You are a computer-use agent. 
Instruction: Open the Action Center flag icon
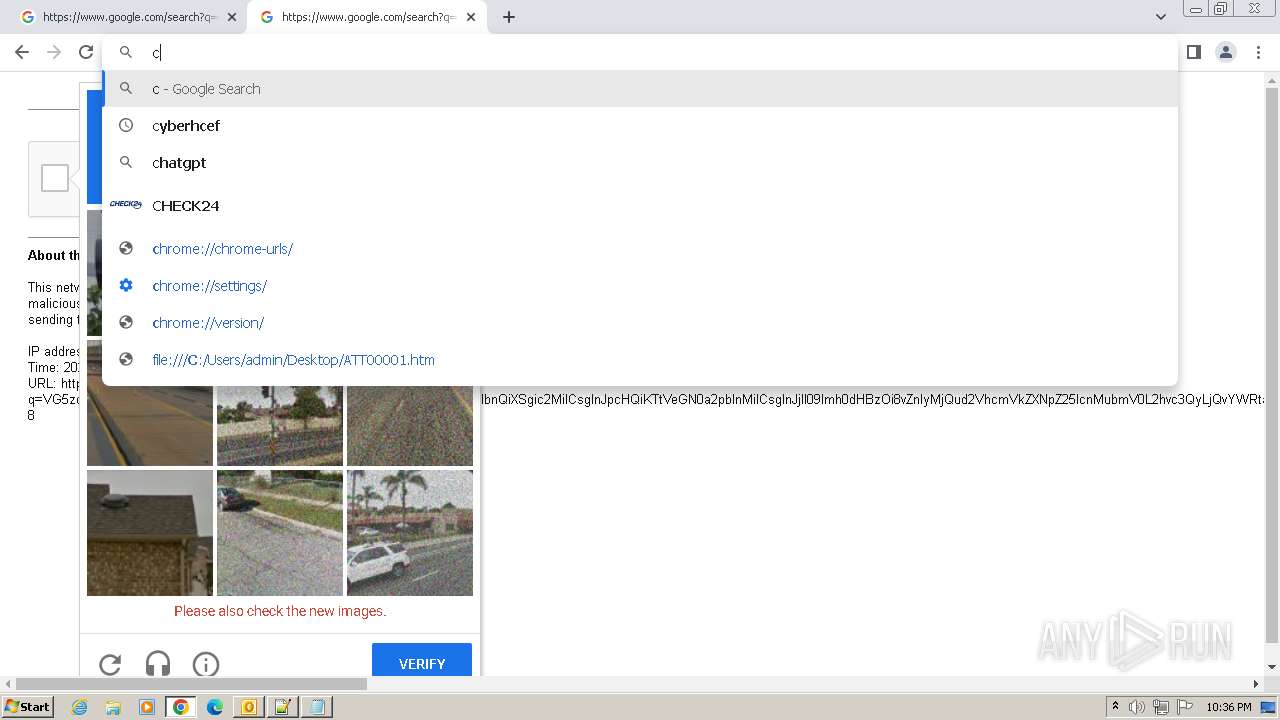coord(1185,707)
